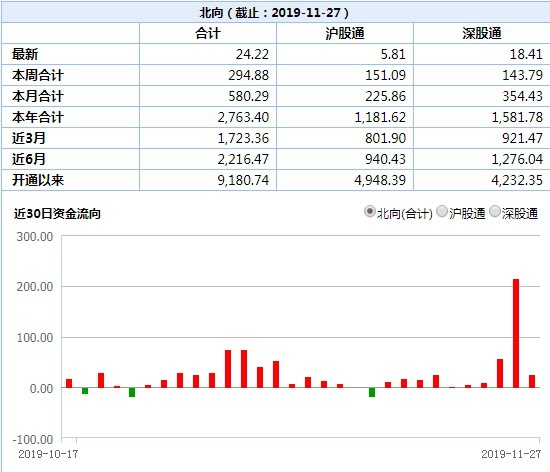Click the 0.00 axis label

41,389
